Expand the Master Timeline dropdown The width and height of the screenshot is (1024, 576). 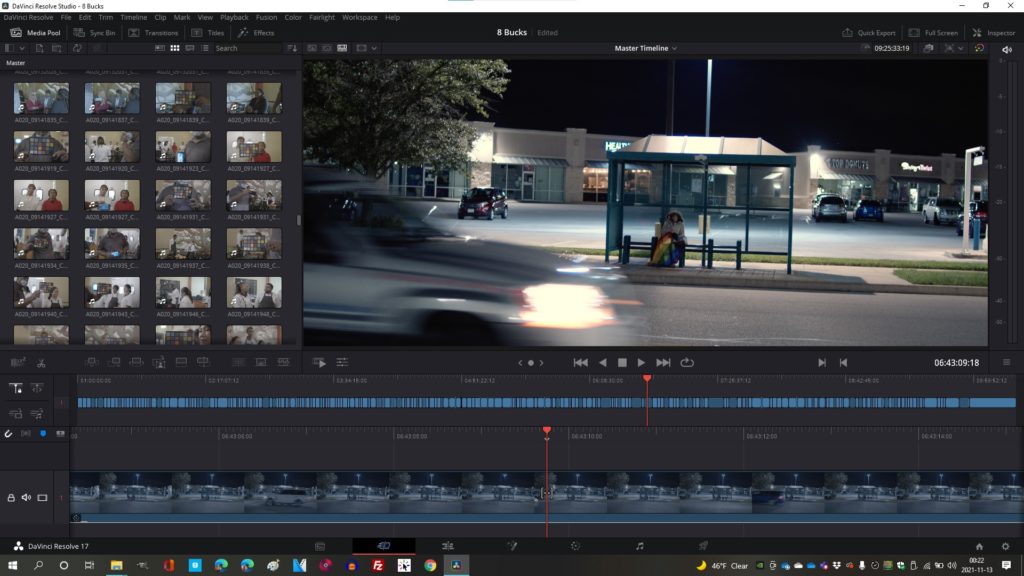point(645,48)
